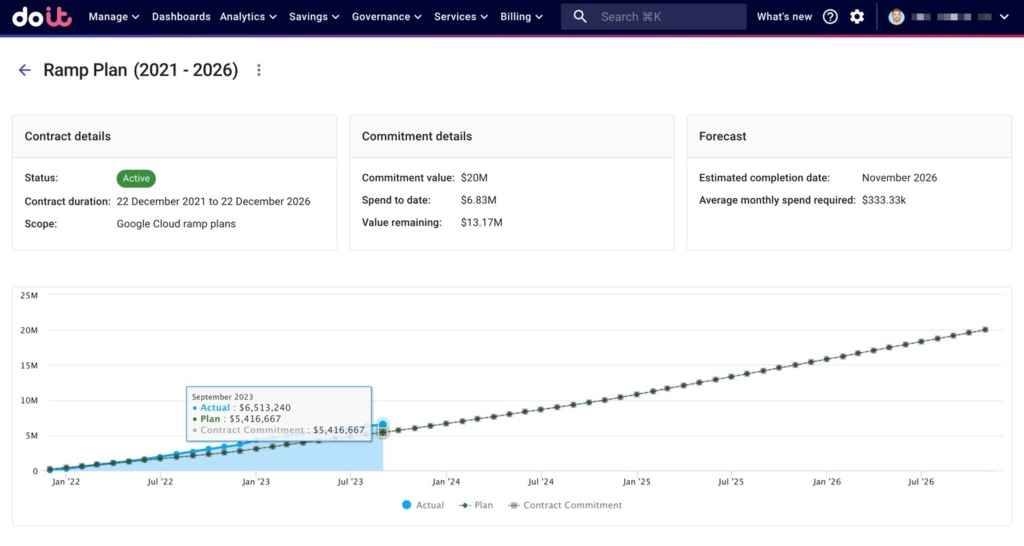Screen dimensions: 1024x546
Task: Open the Governance menu
Action: pos(386,17)
